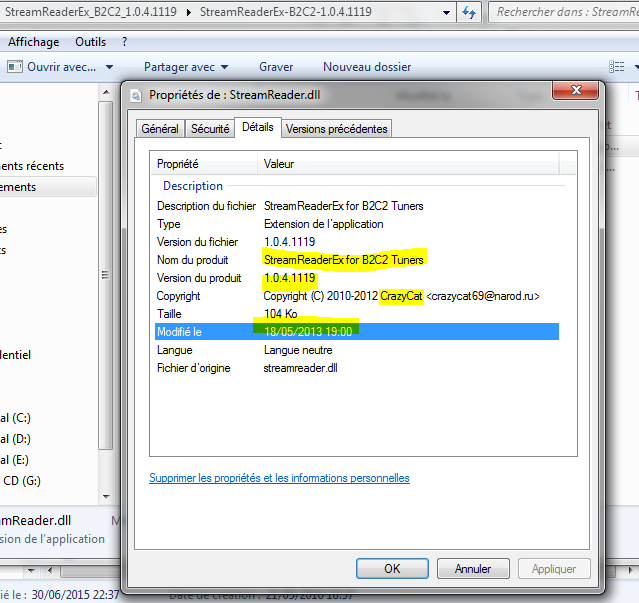Switch to the Sécurité tab

209,129
